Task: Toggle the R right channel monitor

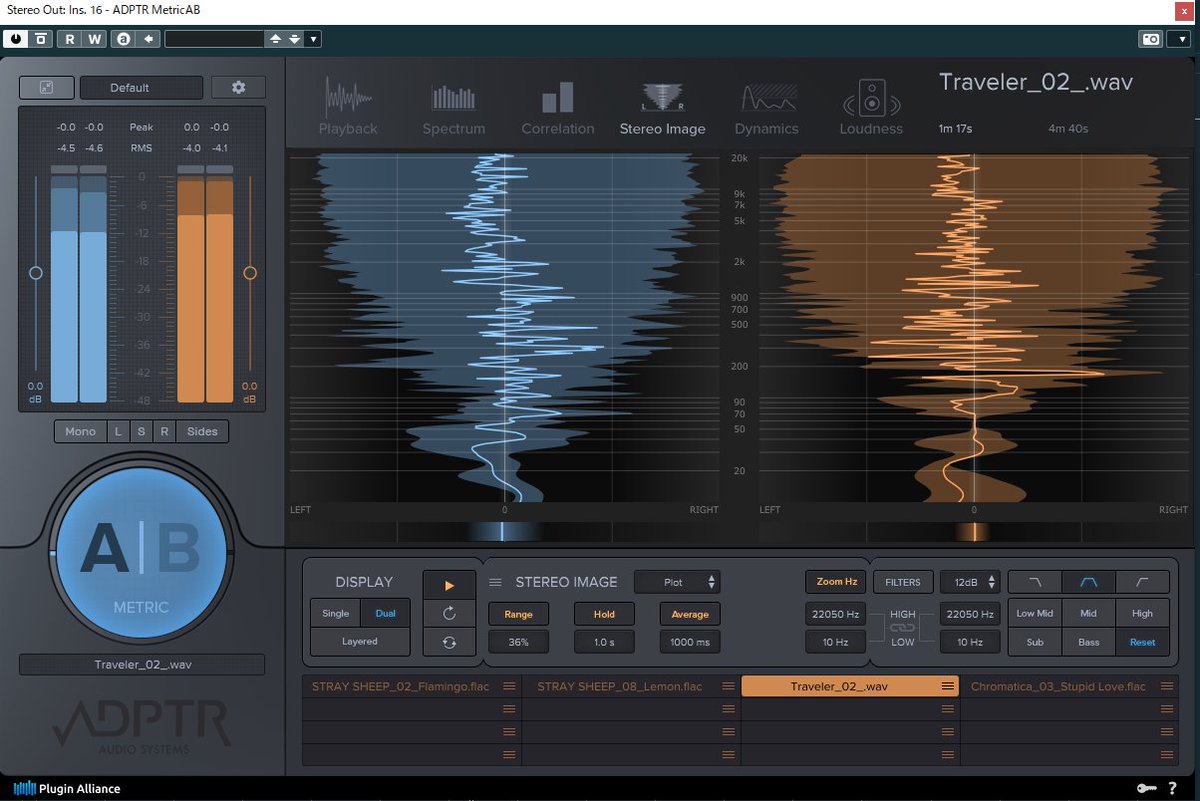Action: coord(164,431)
